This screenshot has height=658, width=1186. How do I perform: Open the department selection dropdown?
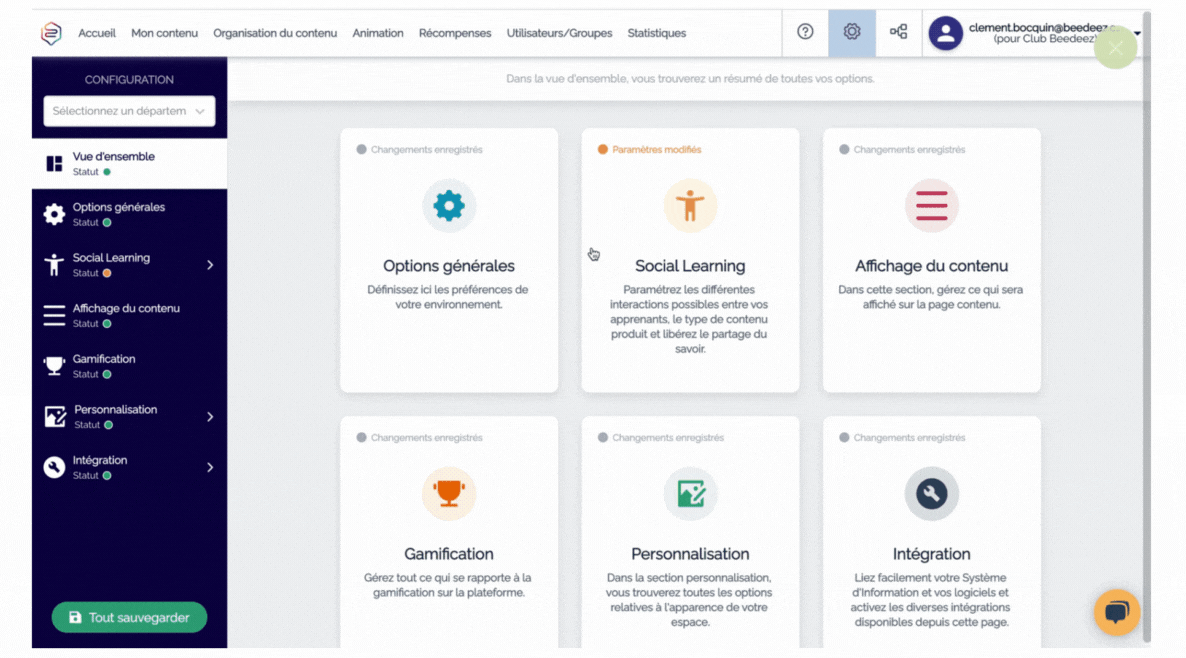coord(129,111)
